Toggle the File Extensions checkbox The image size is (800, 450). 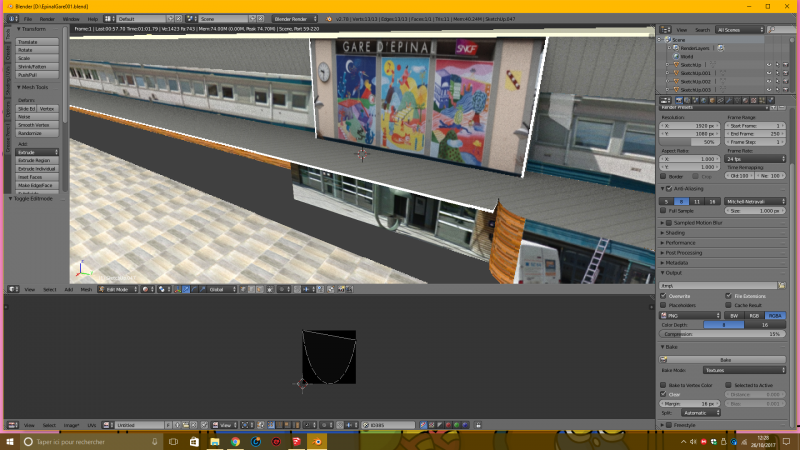click(729, 296)
